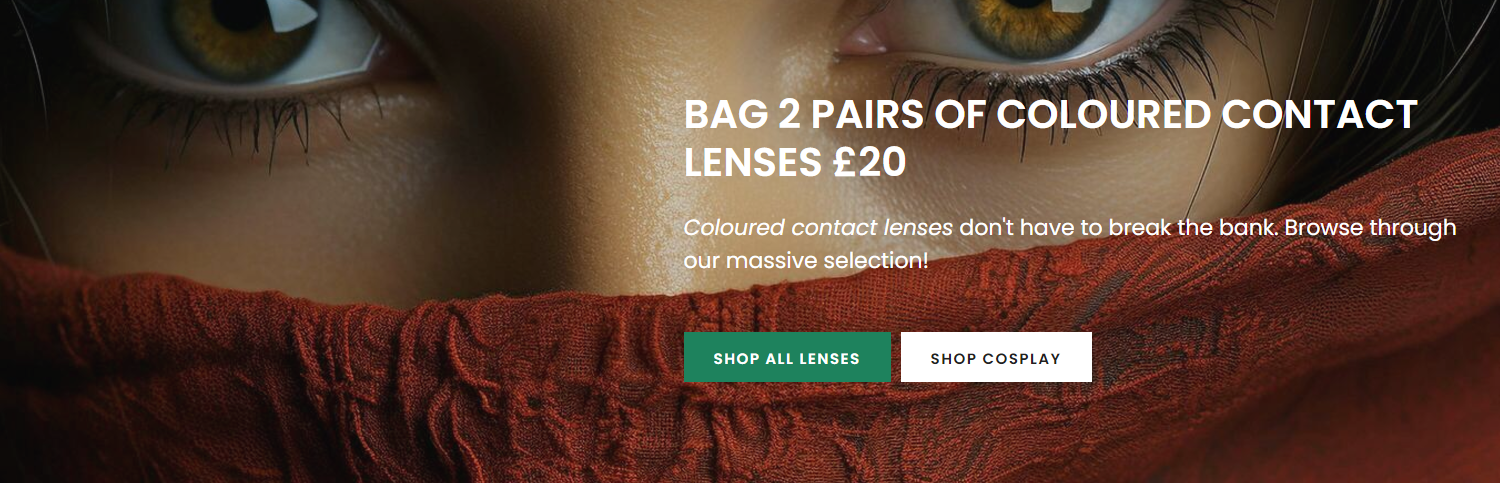Click the 'LENSES' word on headline's second line
Image resolution: width=1500 pixels, height=483 pixels.
(753, 164)
